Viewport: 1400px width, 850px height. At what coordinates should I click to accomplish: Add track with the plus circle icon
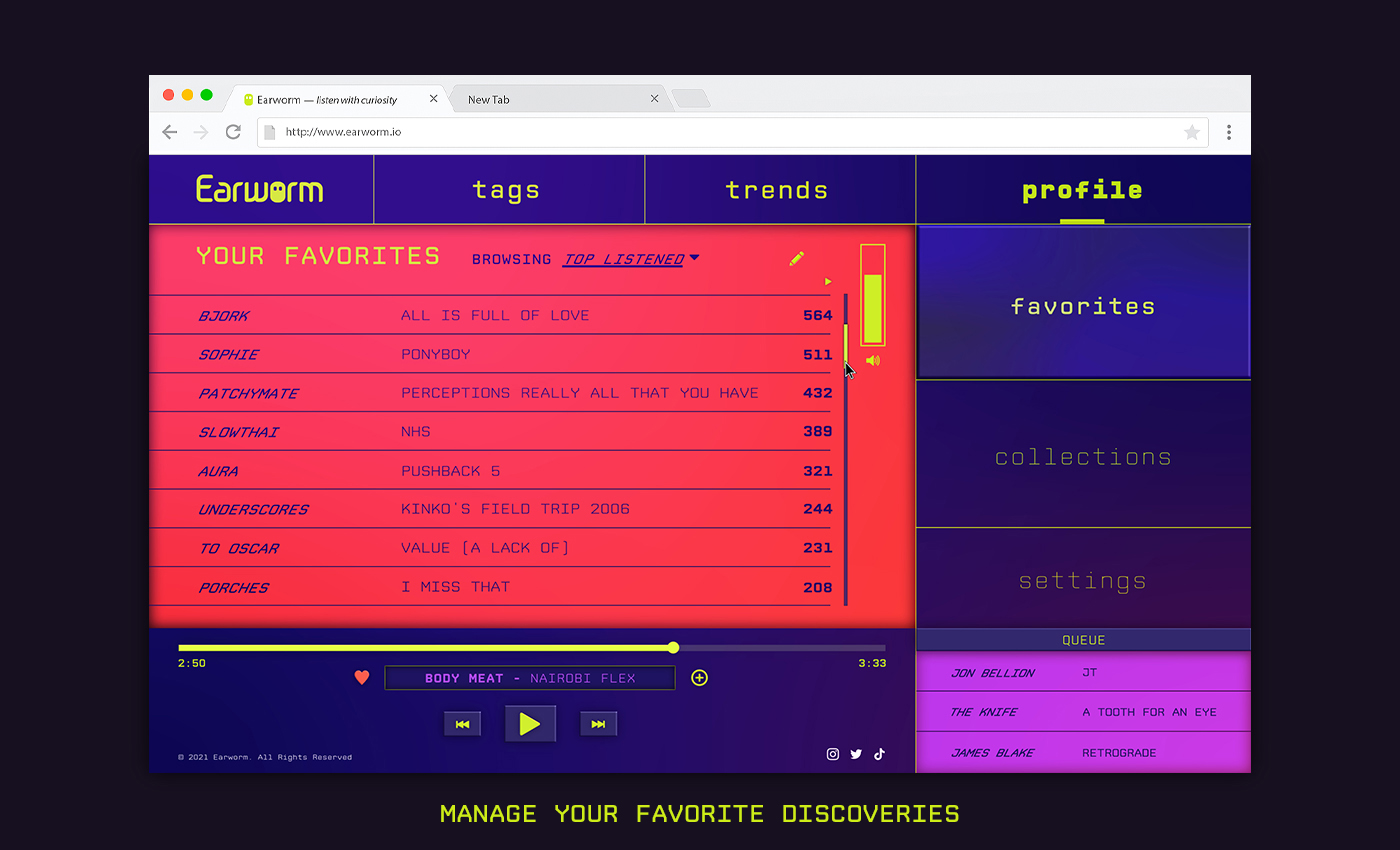(700, 678)
